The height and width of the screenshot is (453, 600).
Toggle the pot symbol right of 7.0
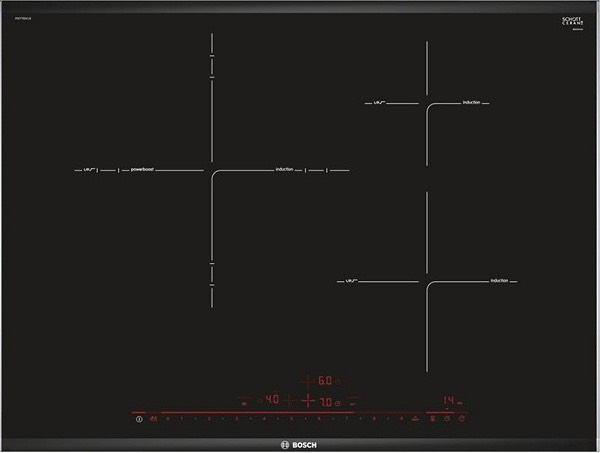(338, 402)
